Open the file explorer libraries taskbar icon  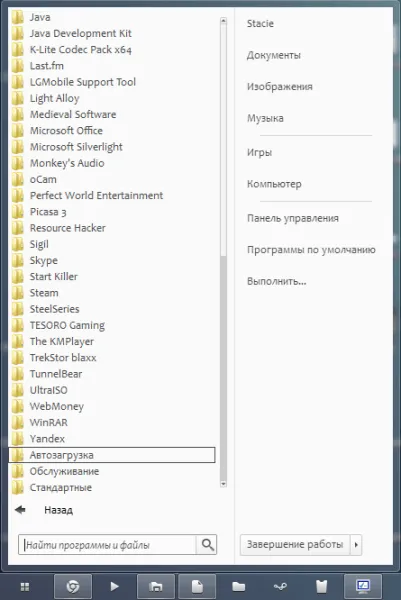[x=156, y=586]
